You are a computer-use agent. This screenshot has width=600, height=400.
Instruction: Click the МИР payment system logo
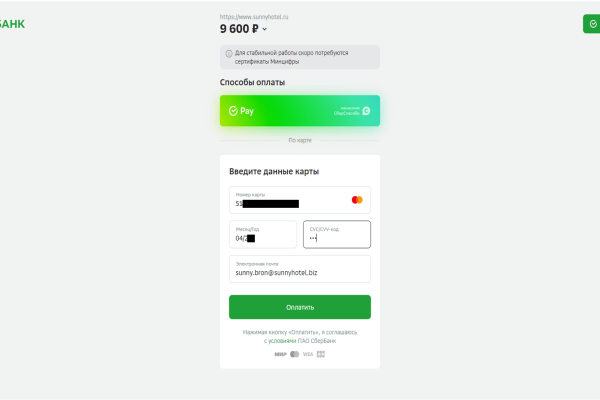[279, 353]
